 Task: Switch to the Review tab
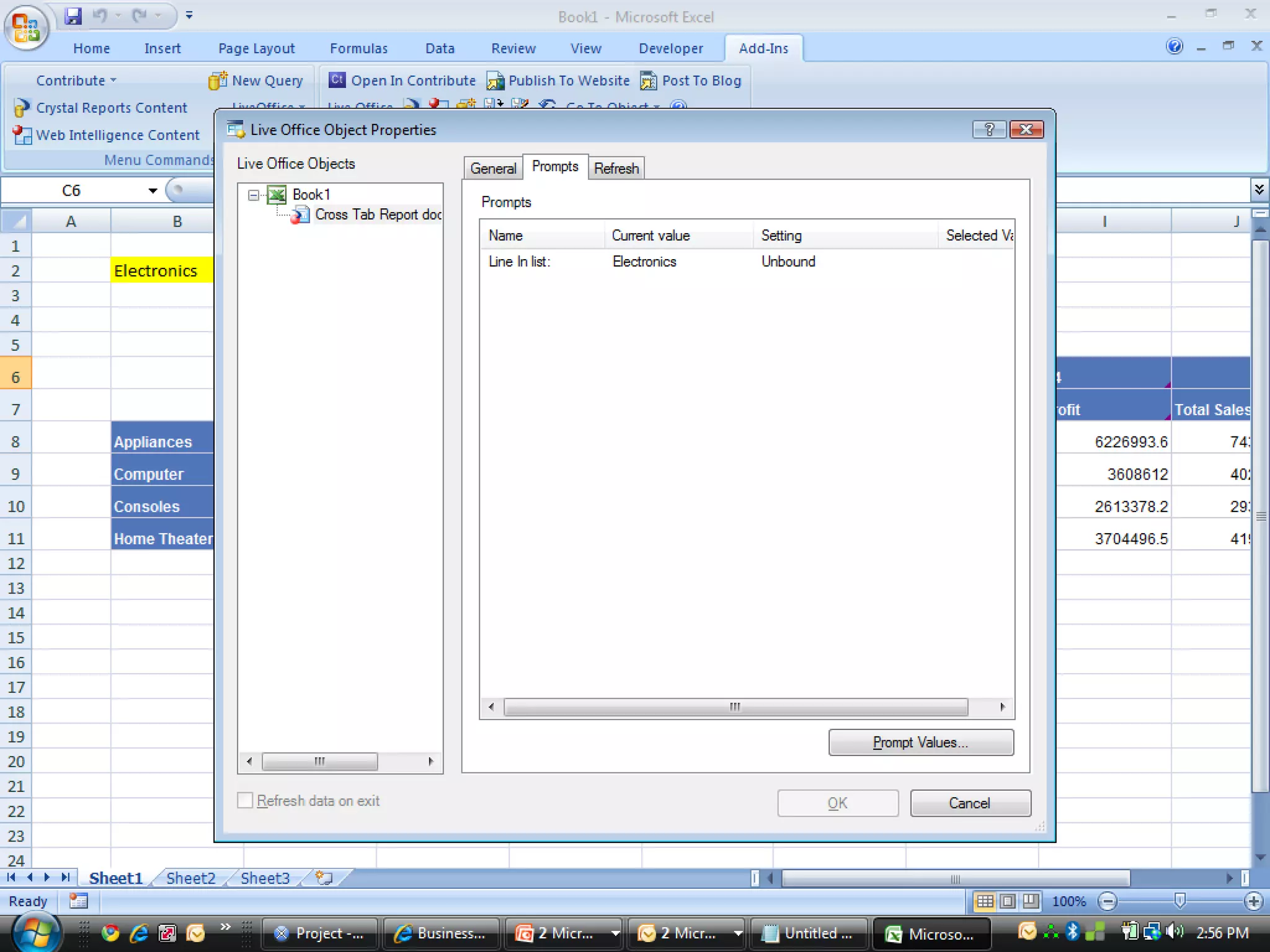point(513,48)
